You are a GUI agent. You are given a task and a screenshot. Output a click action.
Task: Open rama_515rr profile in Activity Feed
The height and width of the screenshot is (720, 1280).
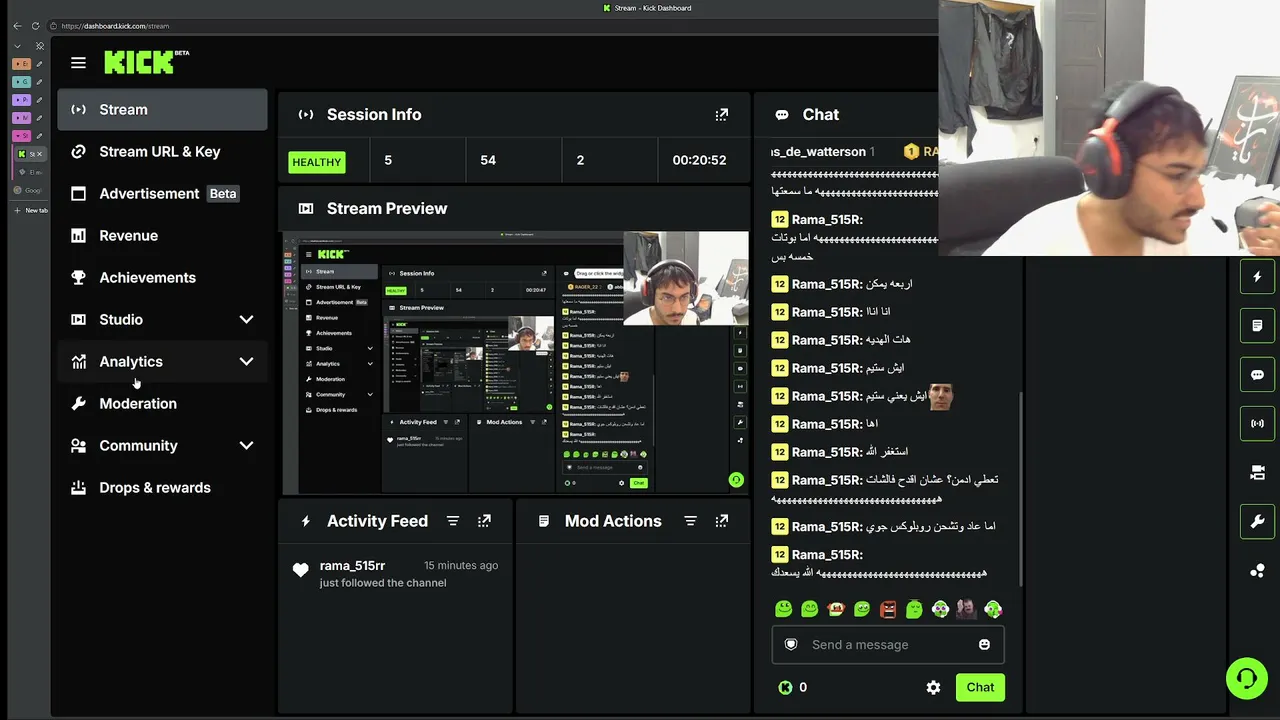coord(352,566)
